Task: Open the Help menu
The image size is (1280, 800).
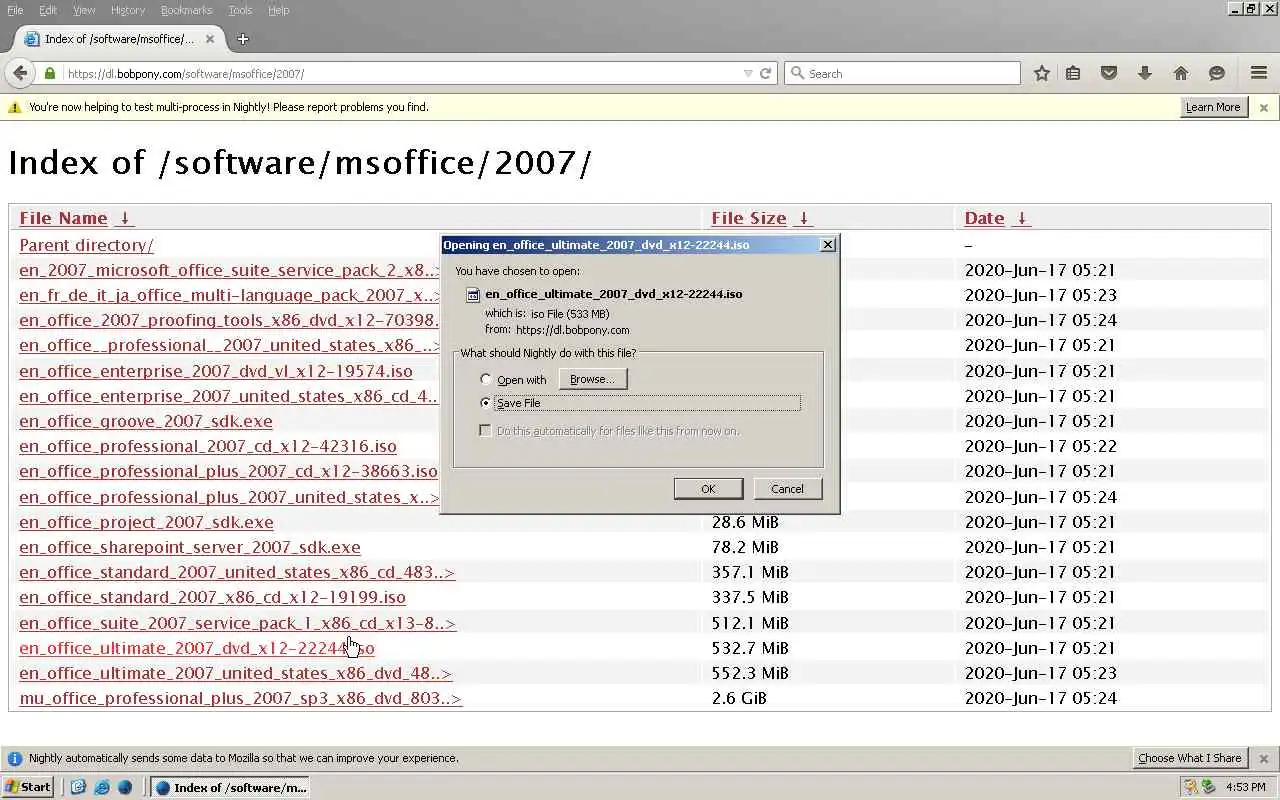Action: (279, 10)
